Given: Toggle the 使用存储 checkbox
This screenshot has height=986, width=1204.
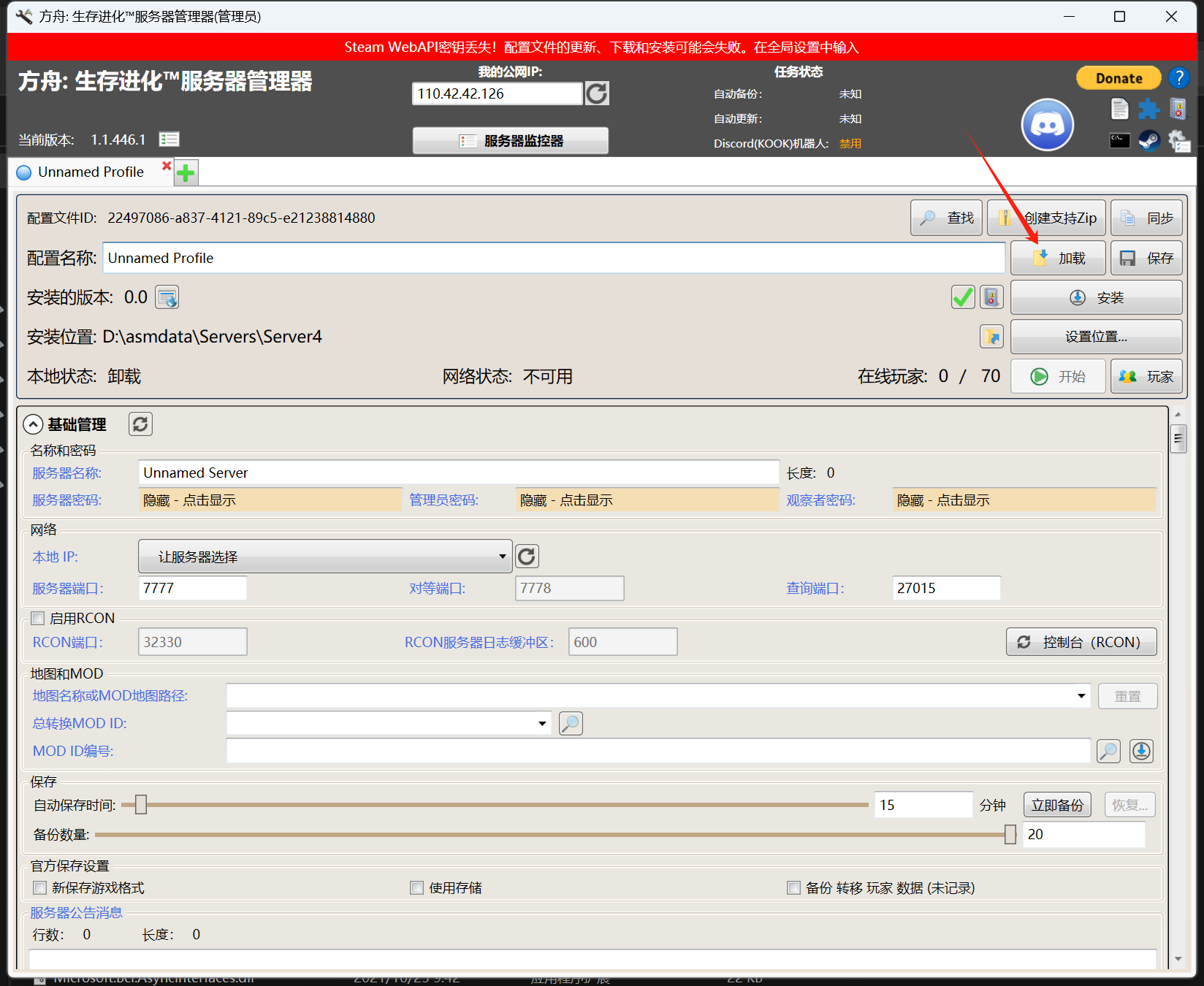Looking at the screenshot, I should (417, 887).
